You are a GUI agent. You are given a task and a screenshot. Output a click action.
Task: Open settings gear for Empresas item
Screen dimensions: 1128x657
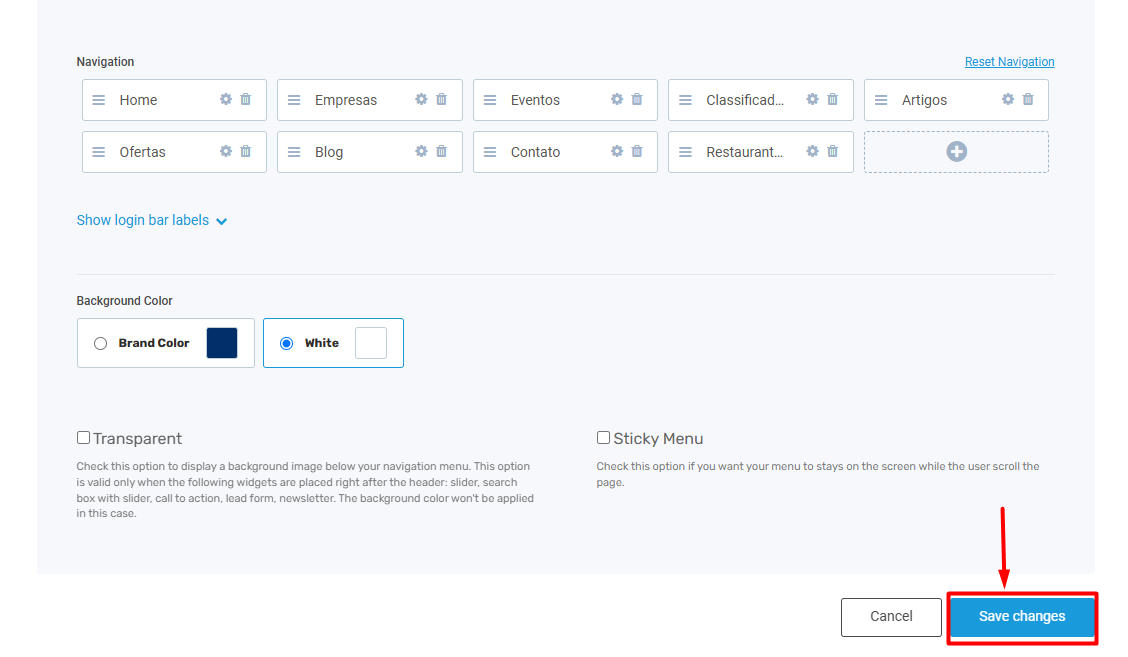(422, 99)
